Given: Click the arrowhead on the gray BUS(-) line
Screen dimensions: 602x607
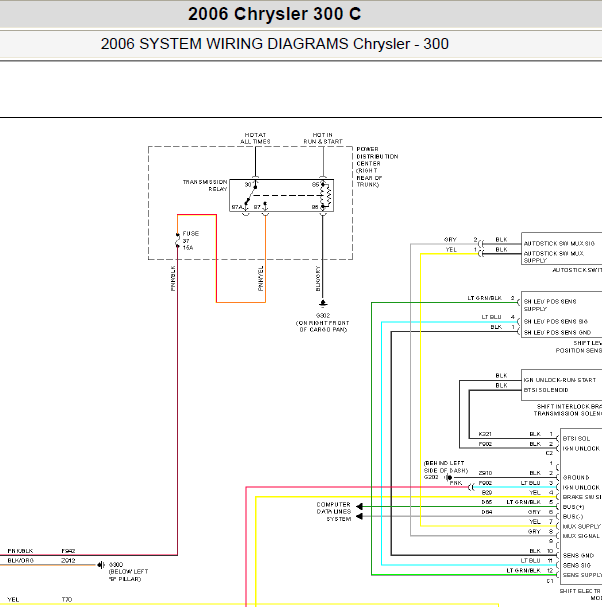Looking at the screenshot, I should coord(359,516).
